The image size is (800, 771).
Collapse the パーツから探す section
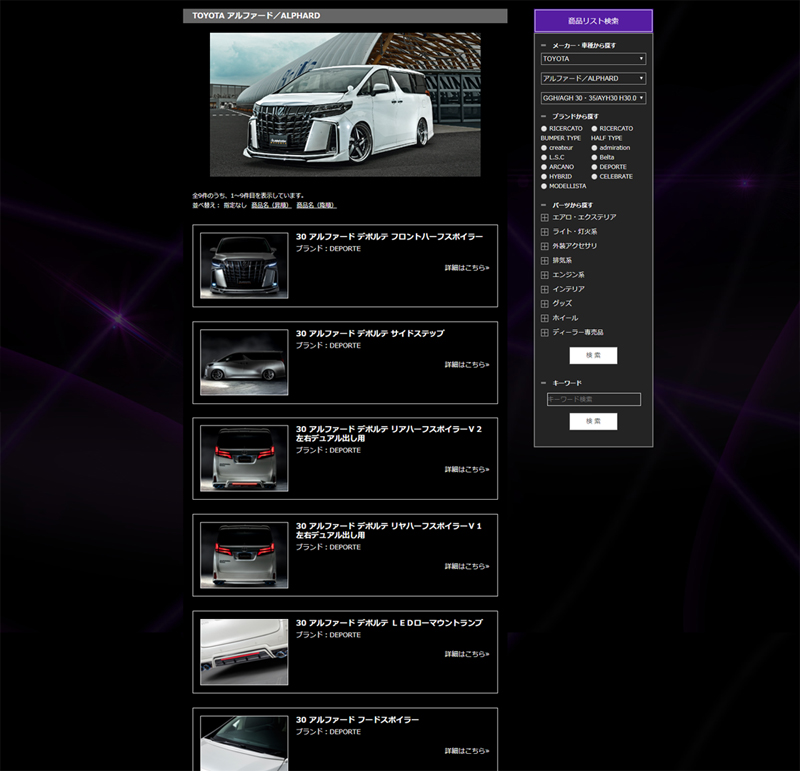(x=543, y=205)
